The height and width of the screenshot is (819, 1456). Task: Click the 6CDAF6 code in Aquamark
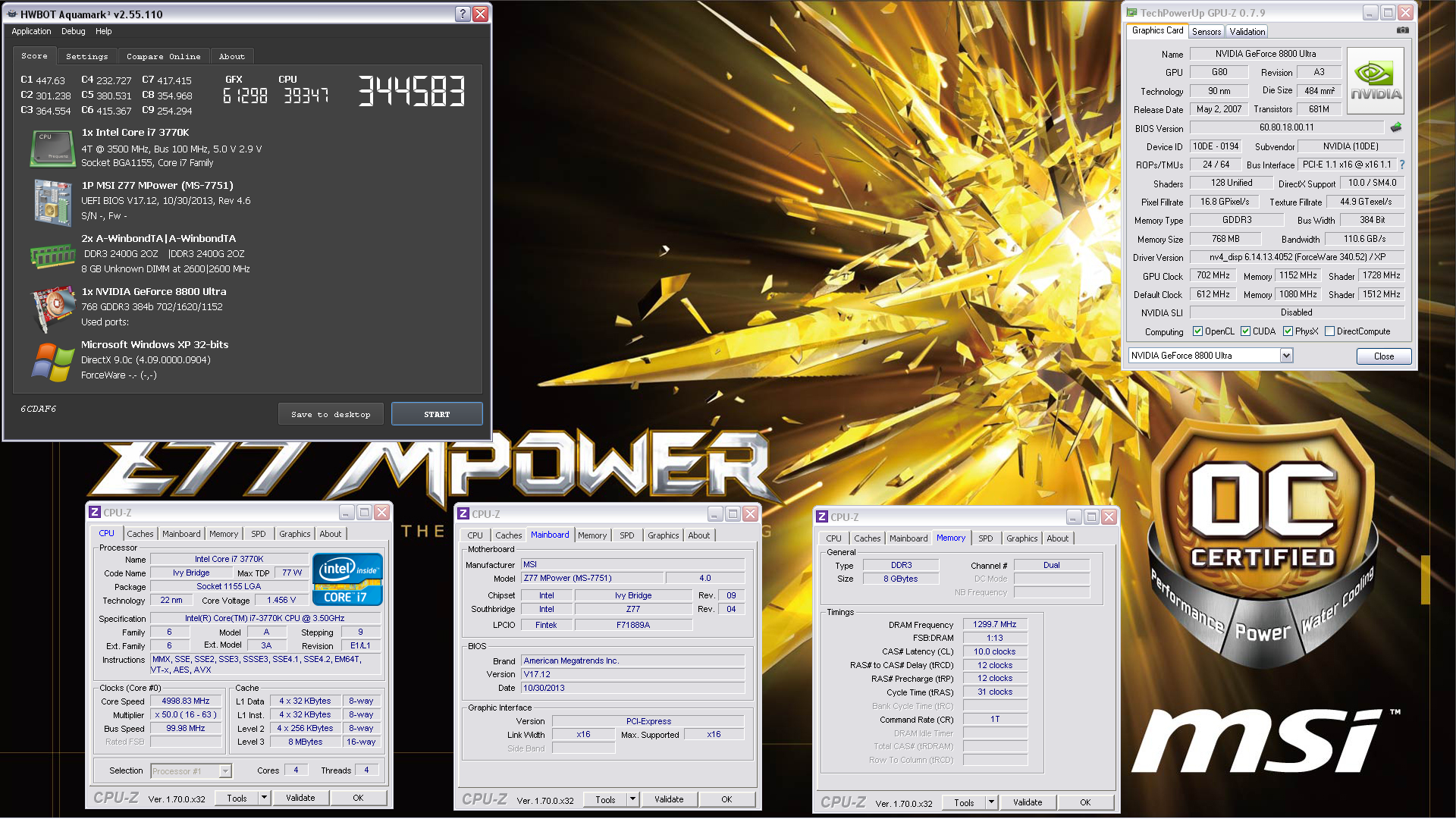tap(38, 409)
